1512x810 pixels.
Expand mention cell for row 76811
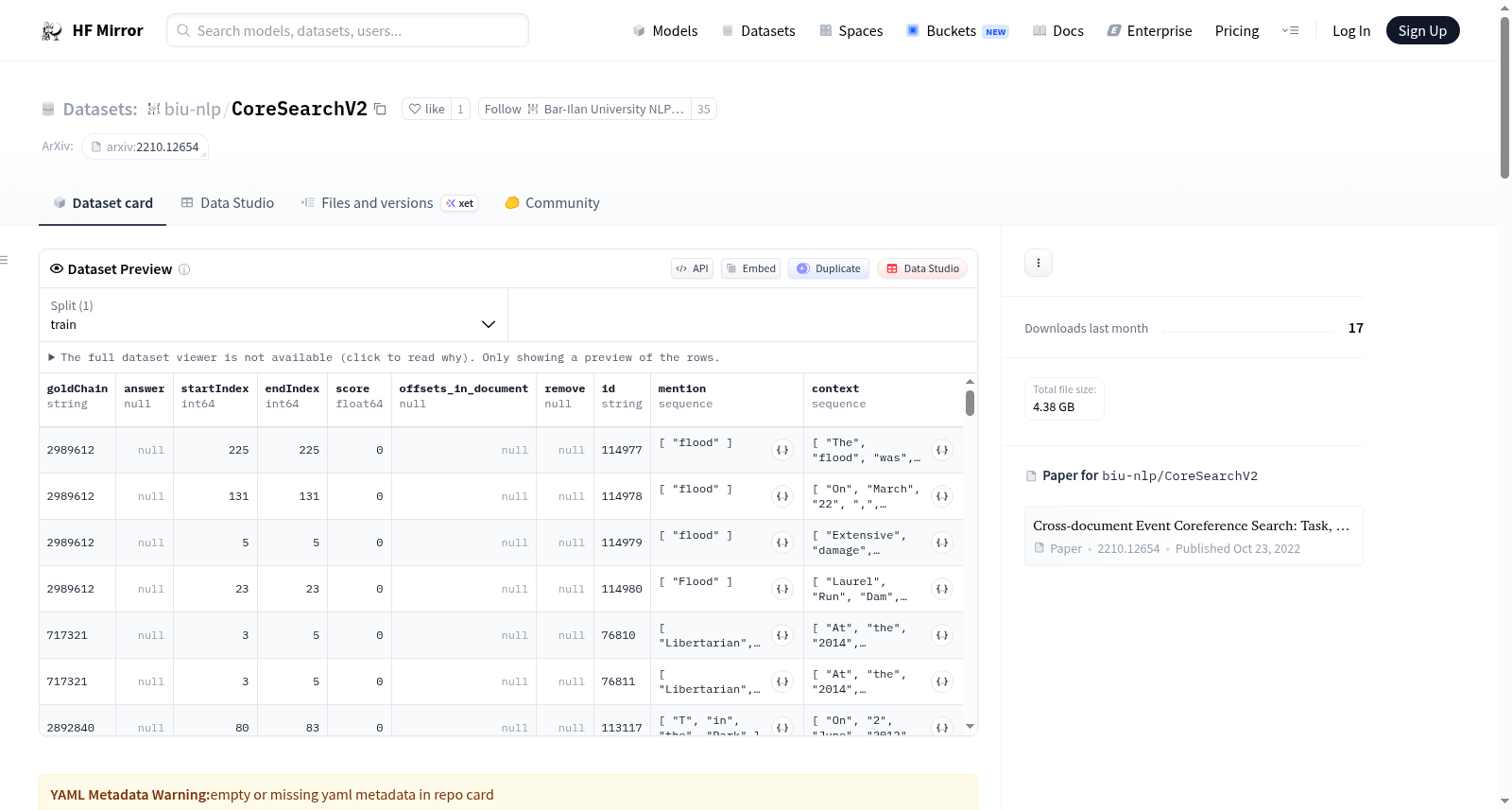click(782, 681)
